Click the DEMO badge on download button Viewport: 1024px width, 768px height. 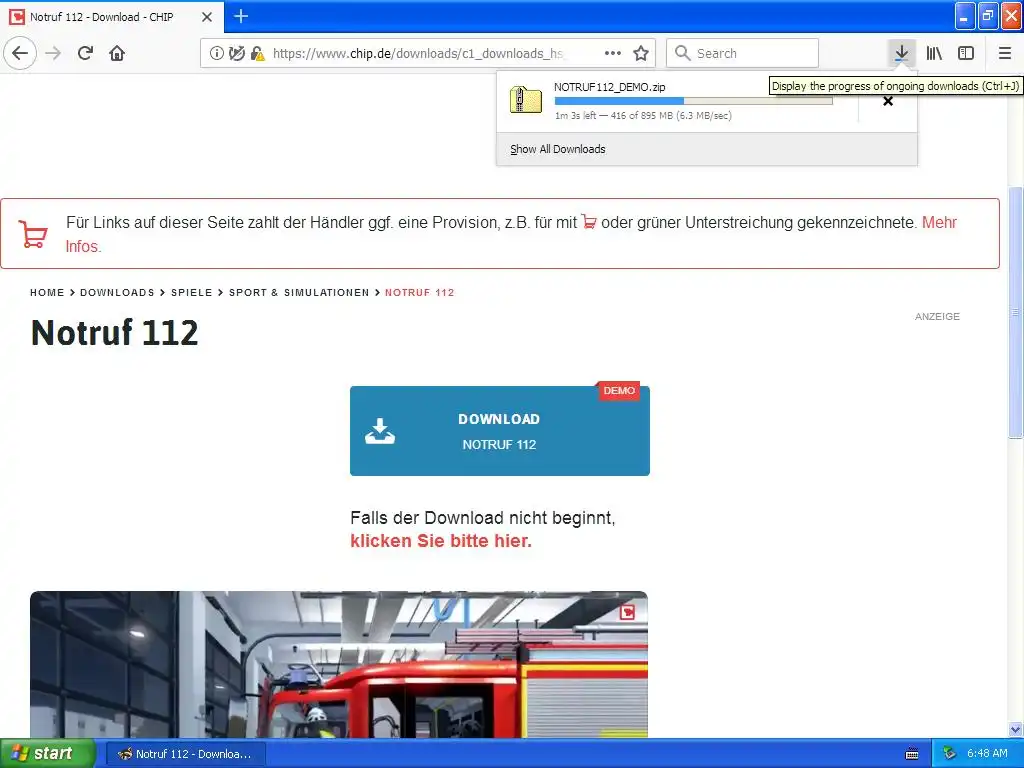point(619,391)
